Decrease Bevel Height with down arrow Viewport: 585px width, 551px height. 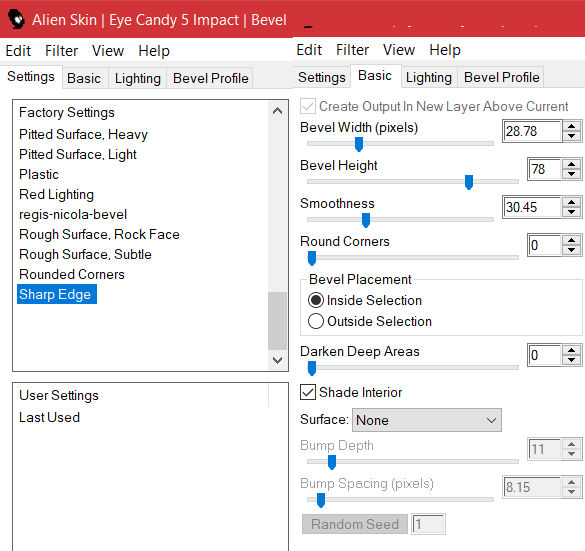point(571,174)
